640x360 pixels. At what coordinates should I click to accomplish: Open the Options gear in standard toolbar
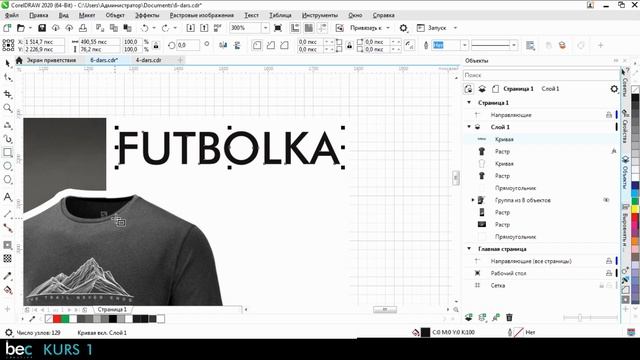[403, 28]
